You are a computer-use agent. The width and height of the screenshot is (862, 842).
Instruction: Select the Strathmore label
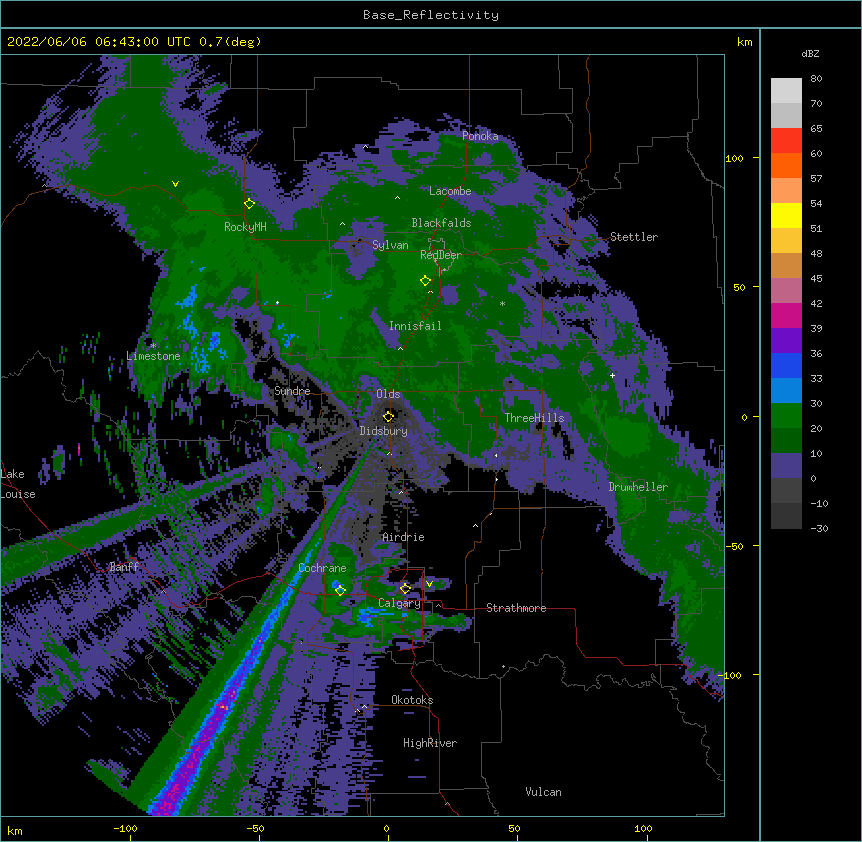click(516, 608)
